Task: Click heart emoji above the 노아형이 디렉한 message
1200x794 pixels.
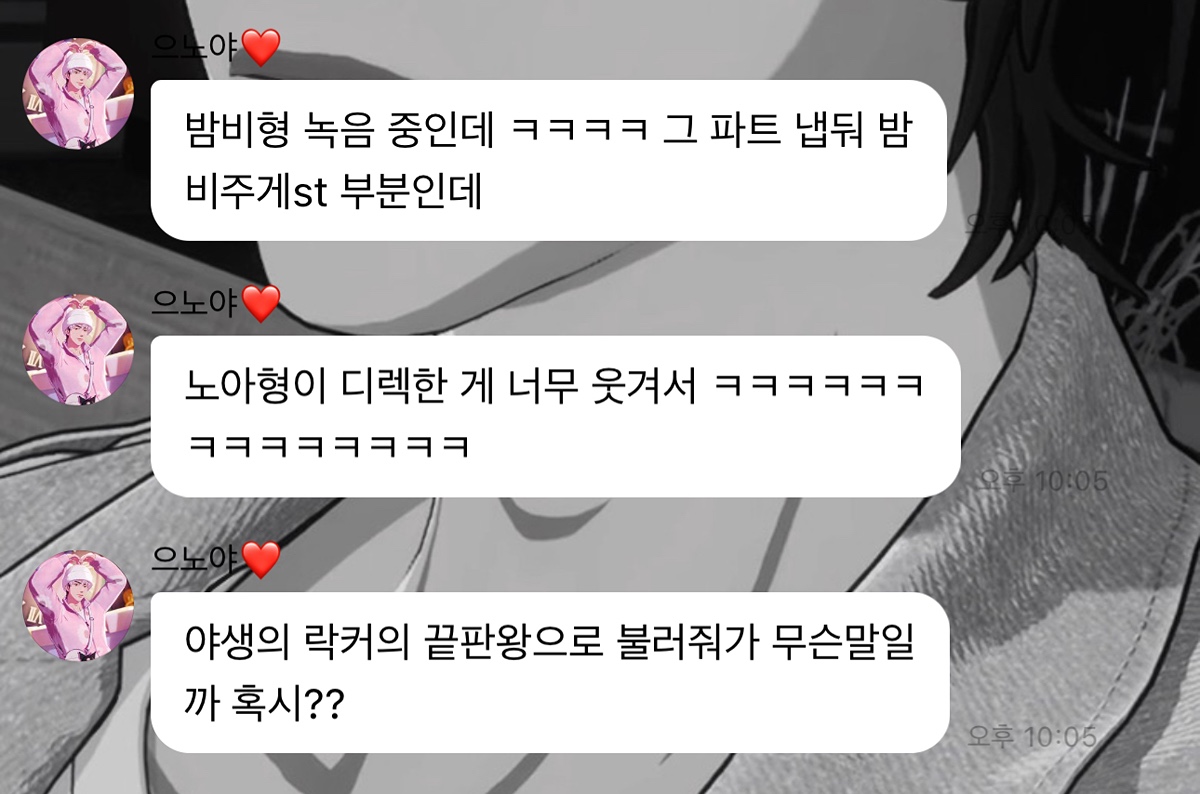Action: pyautogui.click(x=260, y=303)
